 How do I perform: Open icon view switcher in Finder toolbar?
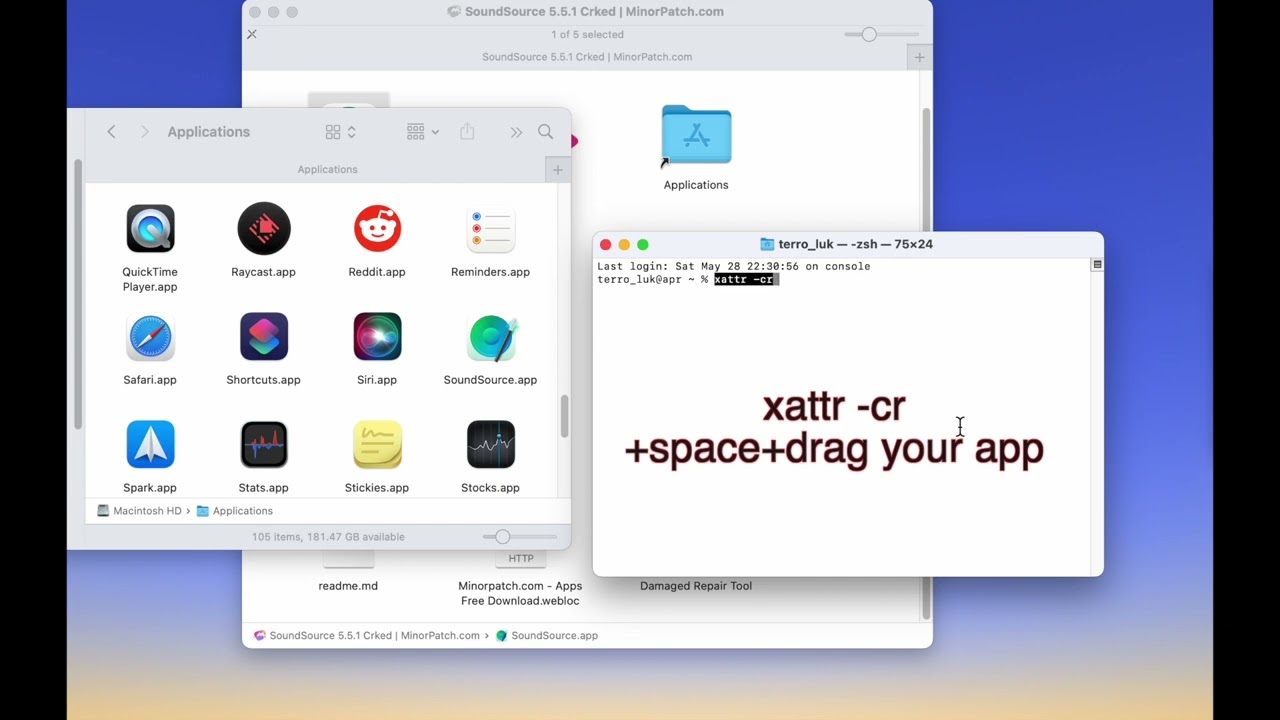click(340, 132)
